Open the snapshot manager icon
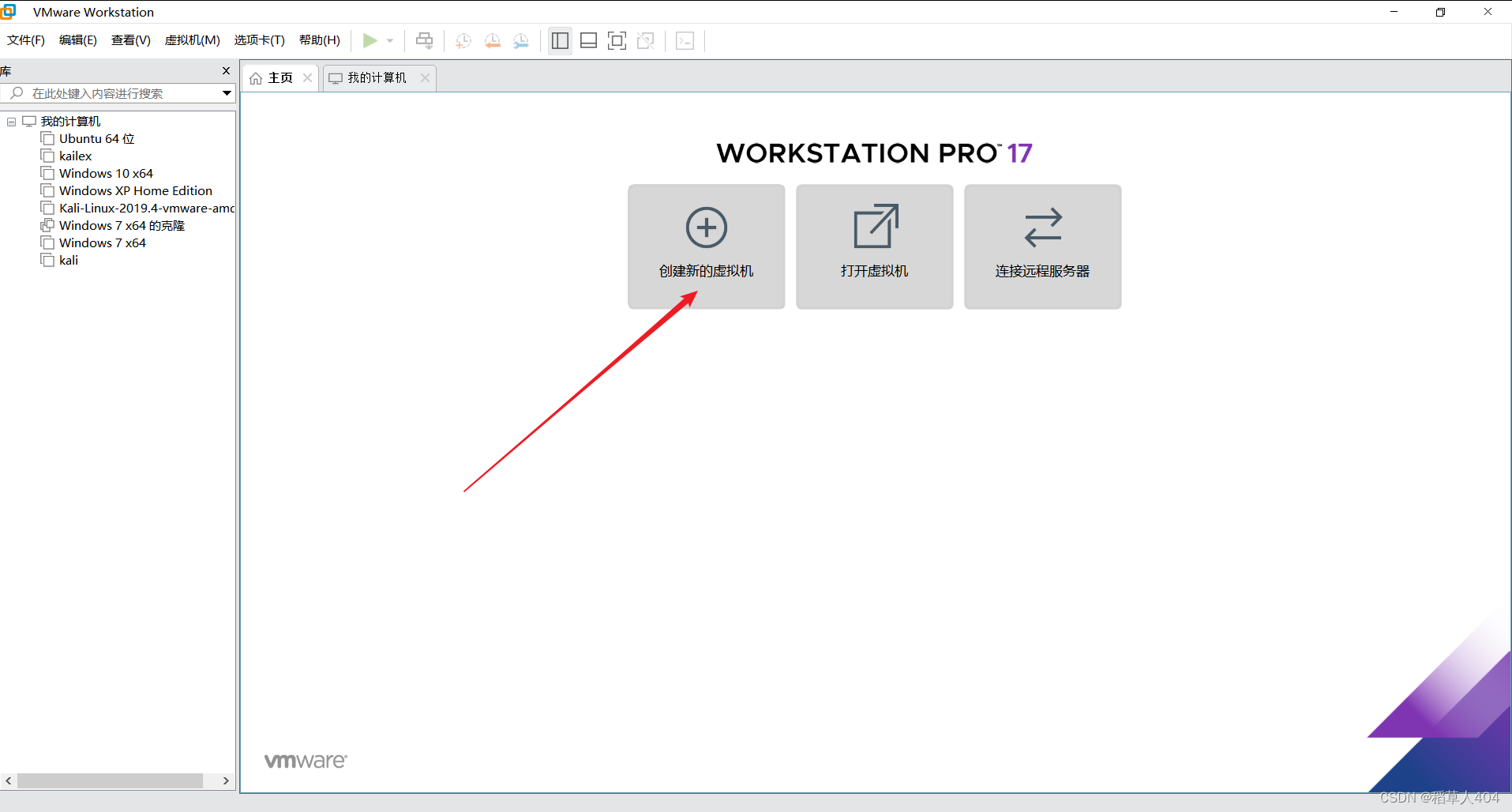 tap(521, 40)
